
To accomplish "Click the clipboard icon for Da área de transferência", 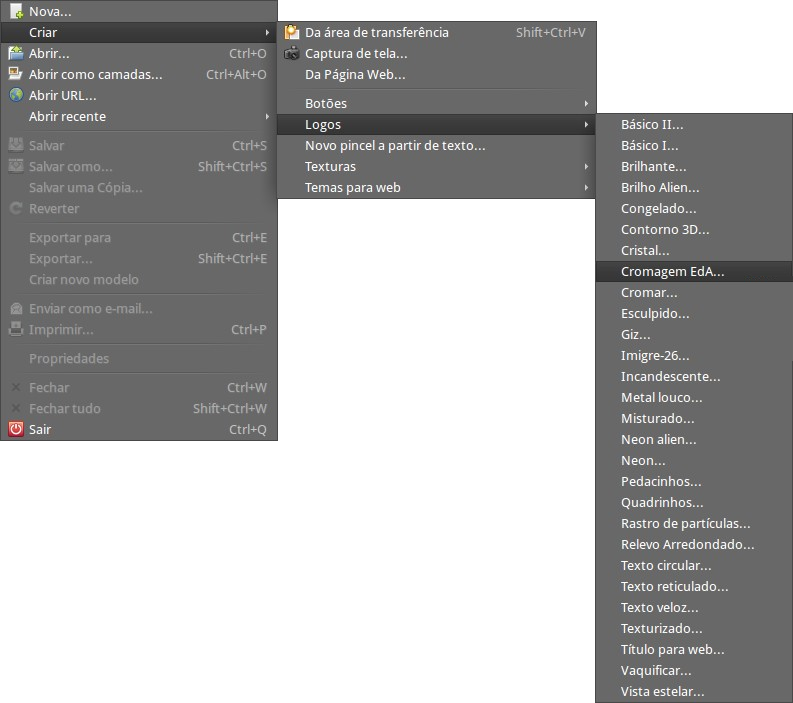I will (292, 32).
